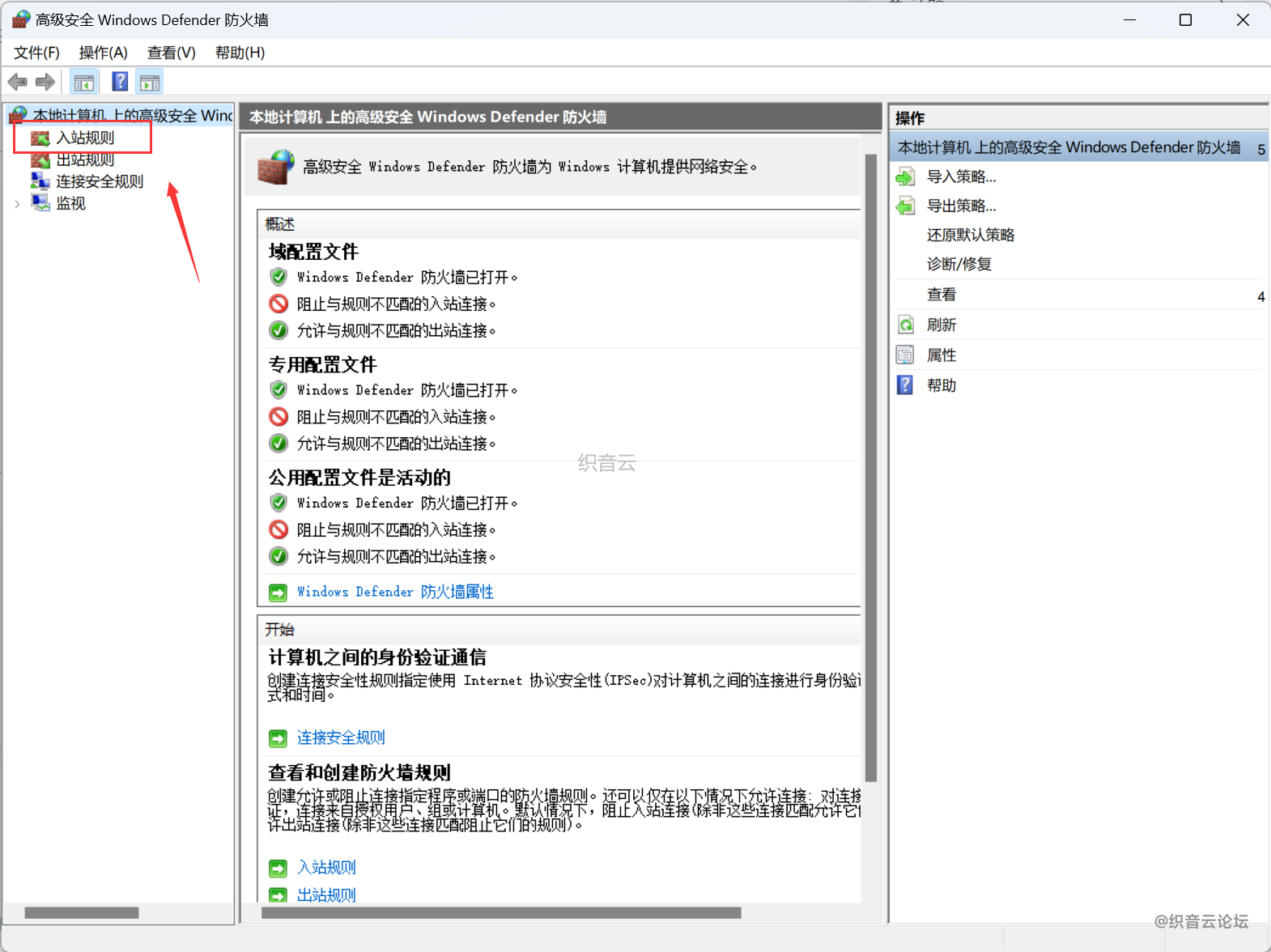Click 刷新 in the actions pane

pos(942,325)
